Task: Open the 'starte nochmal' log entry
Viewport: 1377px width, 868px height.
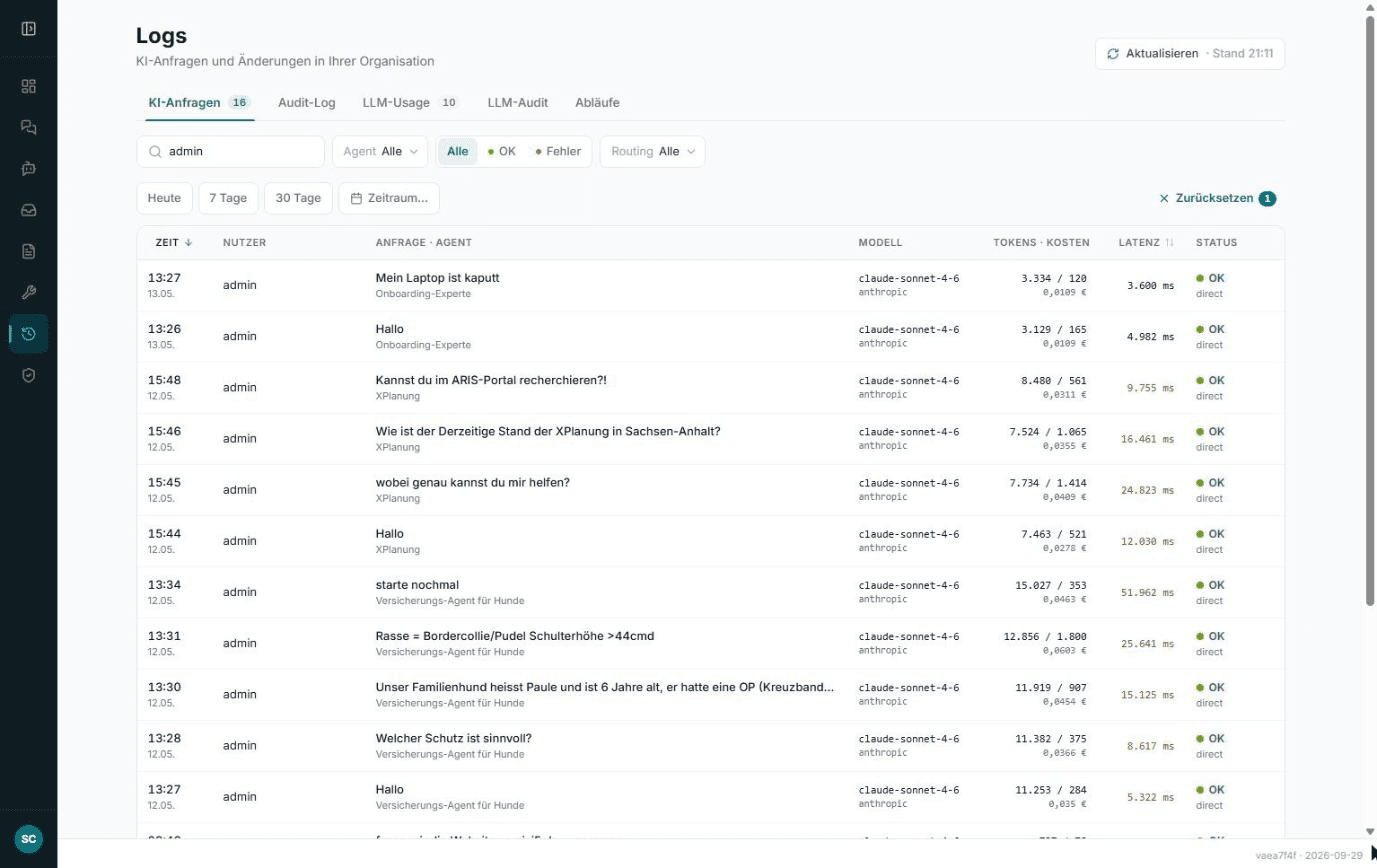Action: [710, 592]
